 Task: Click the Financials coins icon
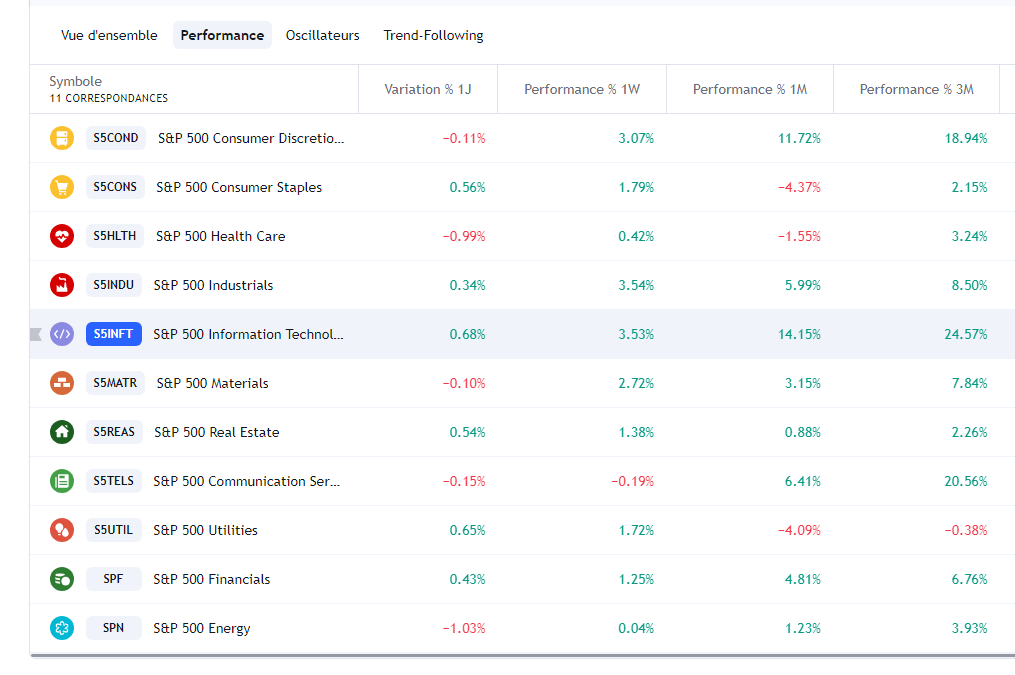(62, 579)
